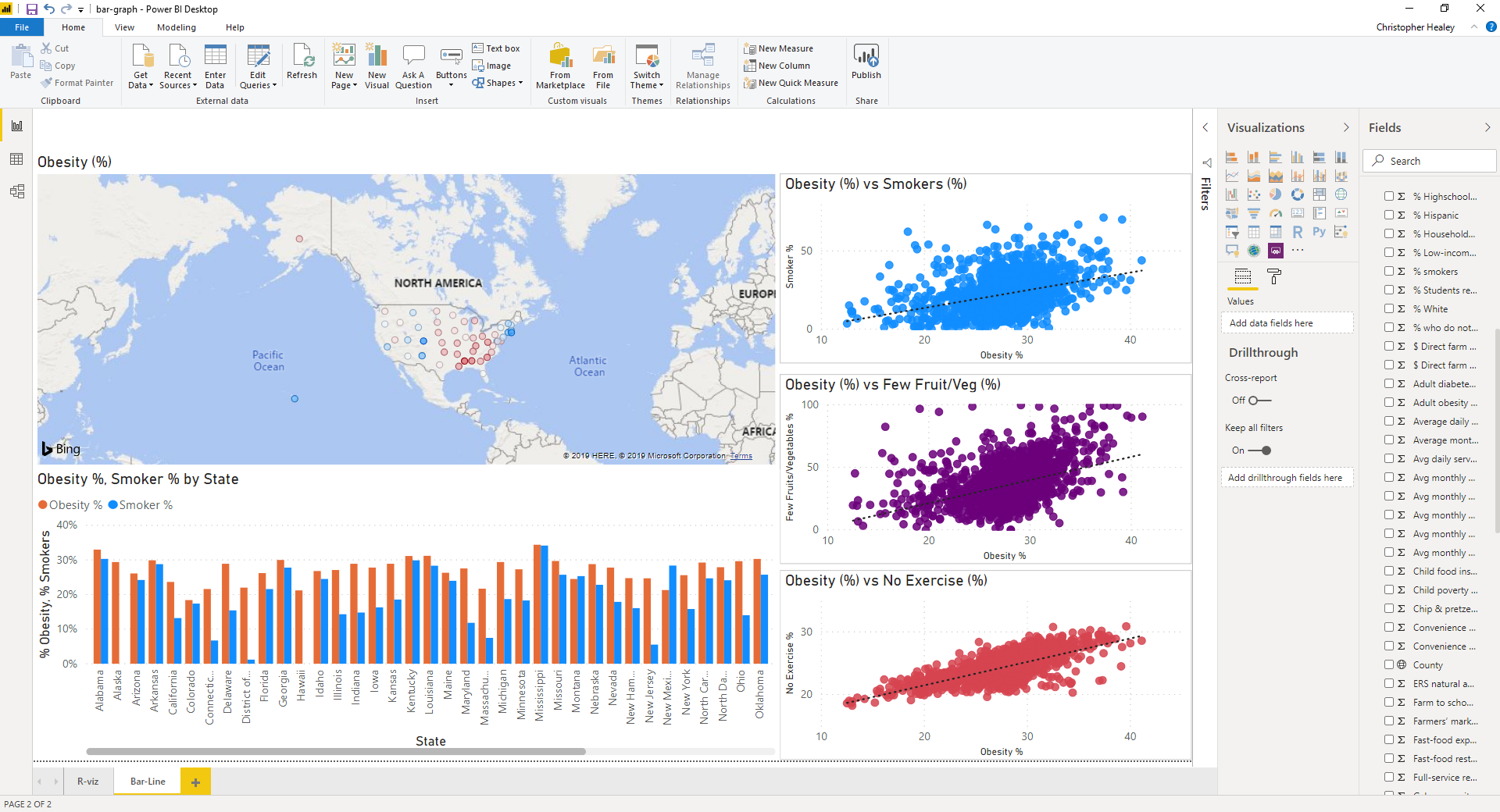
Task: Click New Column button
Action: pos(777,66)
